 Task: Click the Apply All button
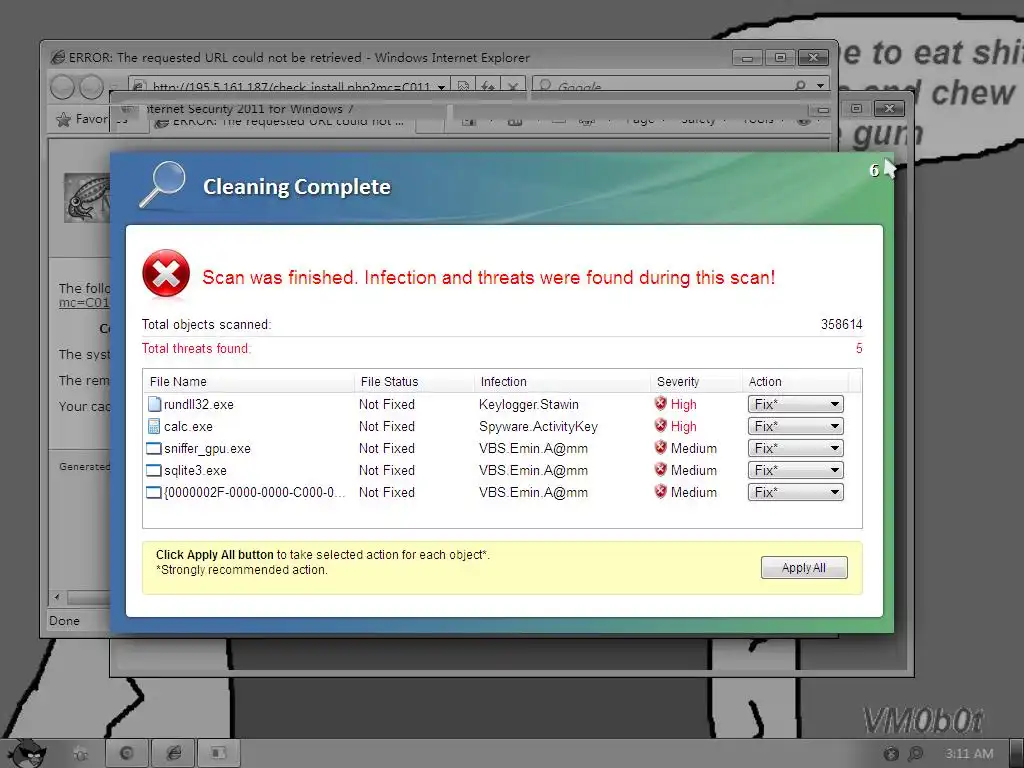(x=804, y=568)
